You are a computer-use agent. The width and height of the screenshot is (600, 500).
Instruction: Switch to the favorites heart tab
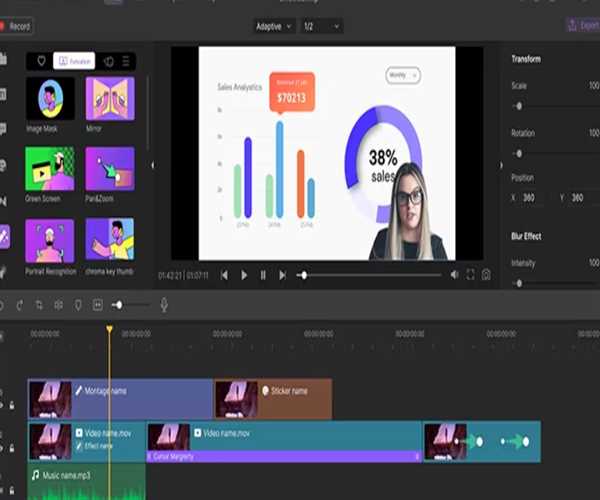tap(39, 61)
